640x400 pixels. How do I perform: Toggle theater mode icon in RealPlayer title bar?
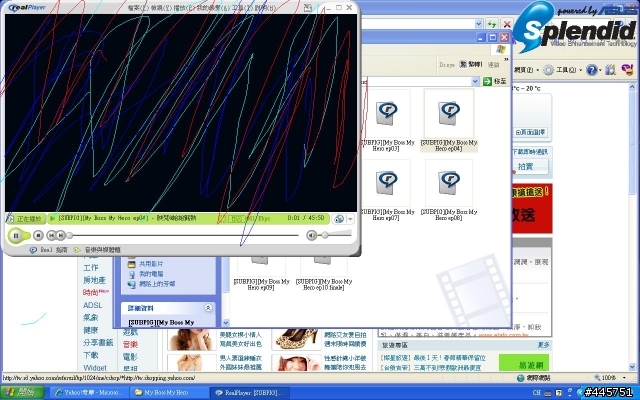click(x=308, y=8)
